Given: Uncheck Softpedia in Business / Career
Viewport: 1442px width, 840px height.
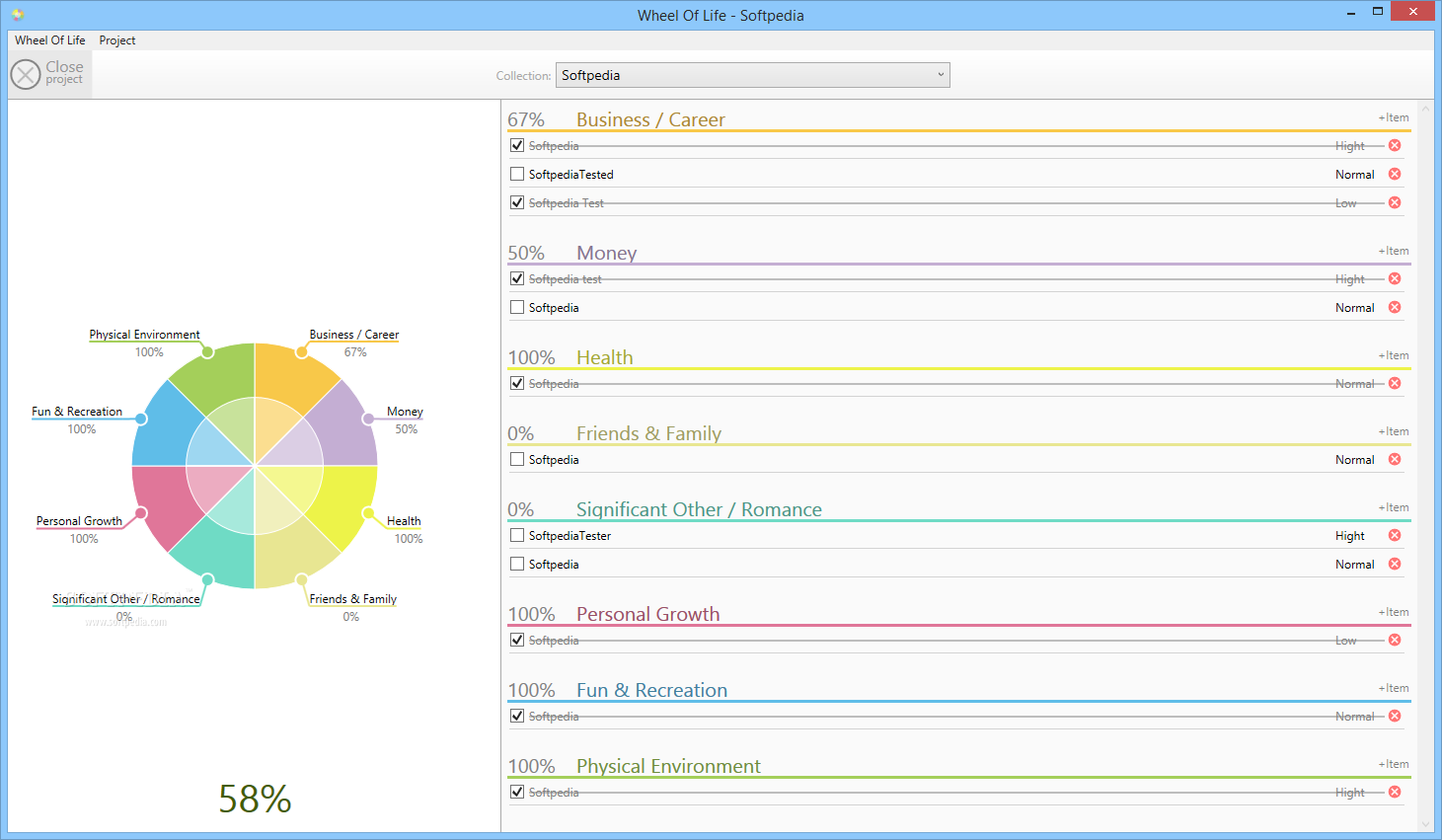Looking at the screenshot, I should 517,145.
